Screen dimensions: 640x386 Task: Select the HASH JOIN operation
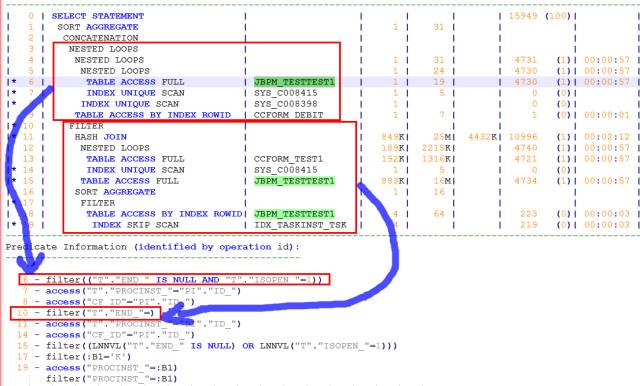click(100, 137)
